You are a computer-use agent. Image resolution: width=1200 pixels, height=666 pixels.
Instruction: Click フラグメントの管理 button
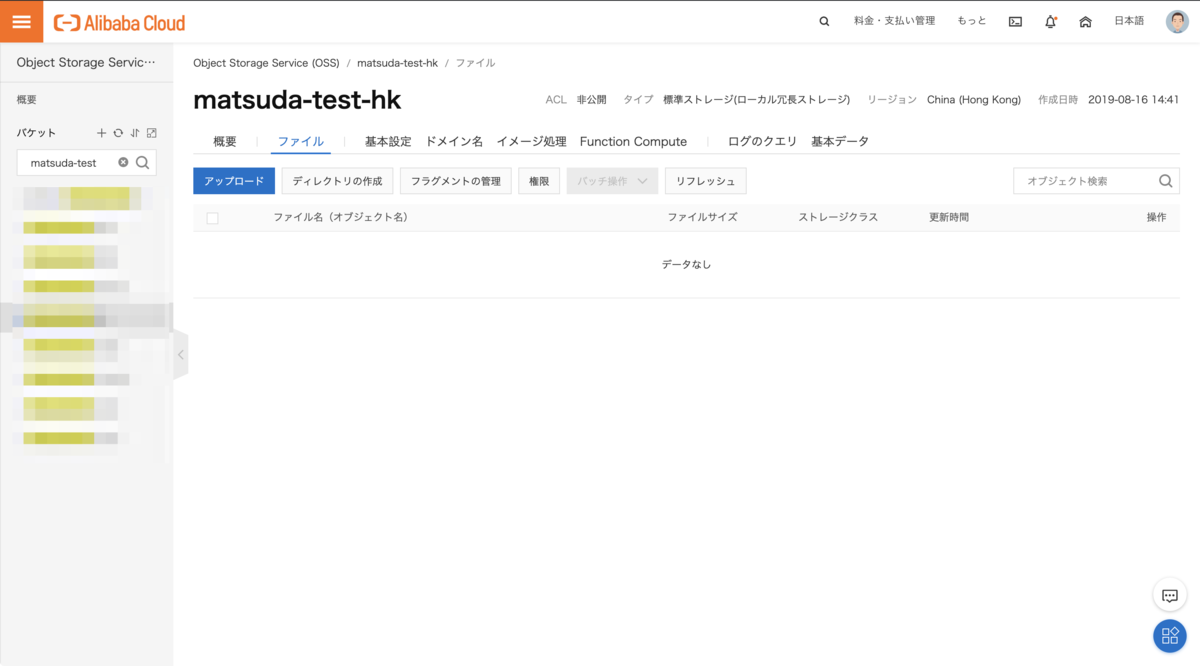coord(456,181)
